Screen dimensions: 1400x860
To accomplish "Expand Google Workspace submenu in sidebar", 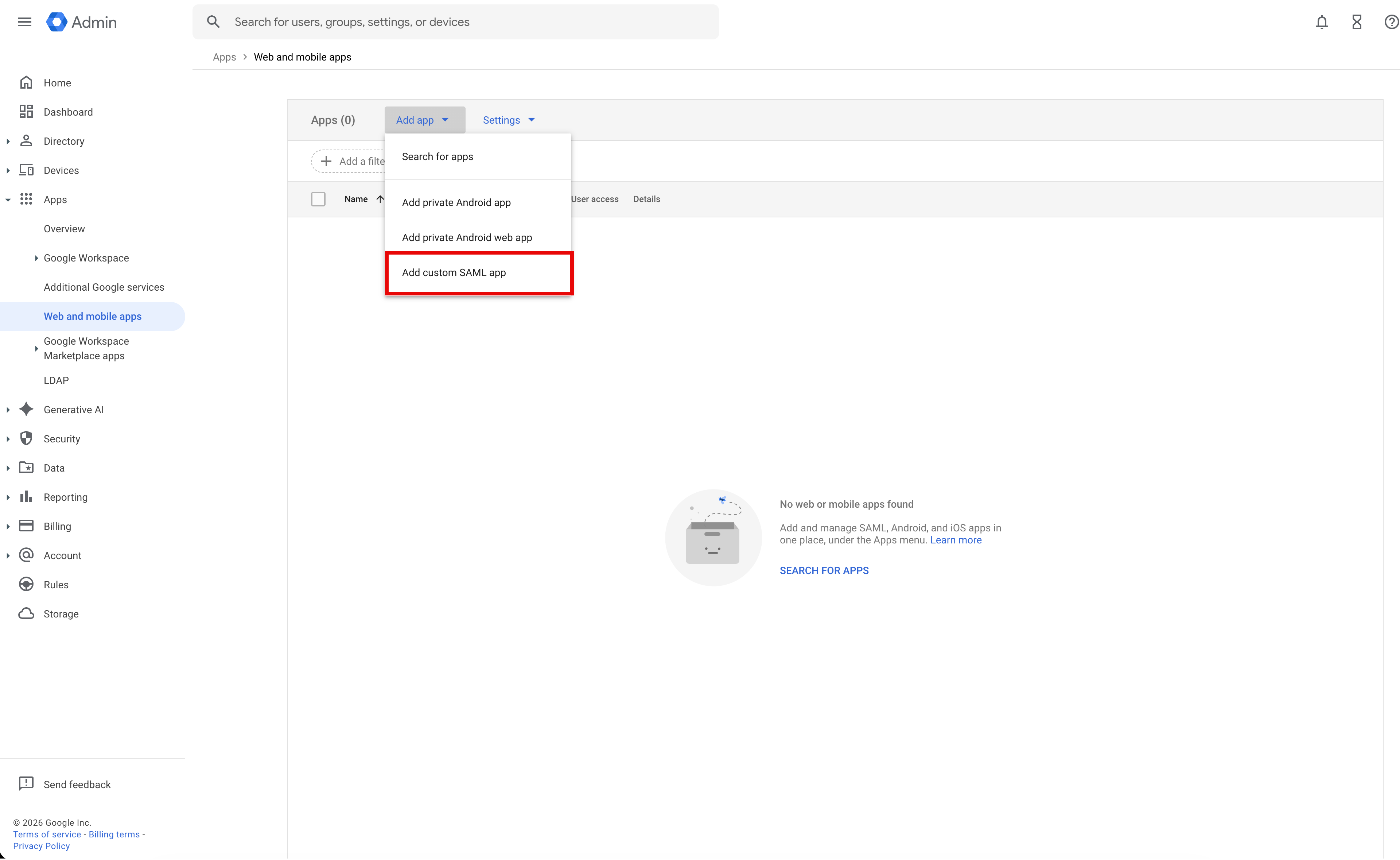I will 36,257.
